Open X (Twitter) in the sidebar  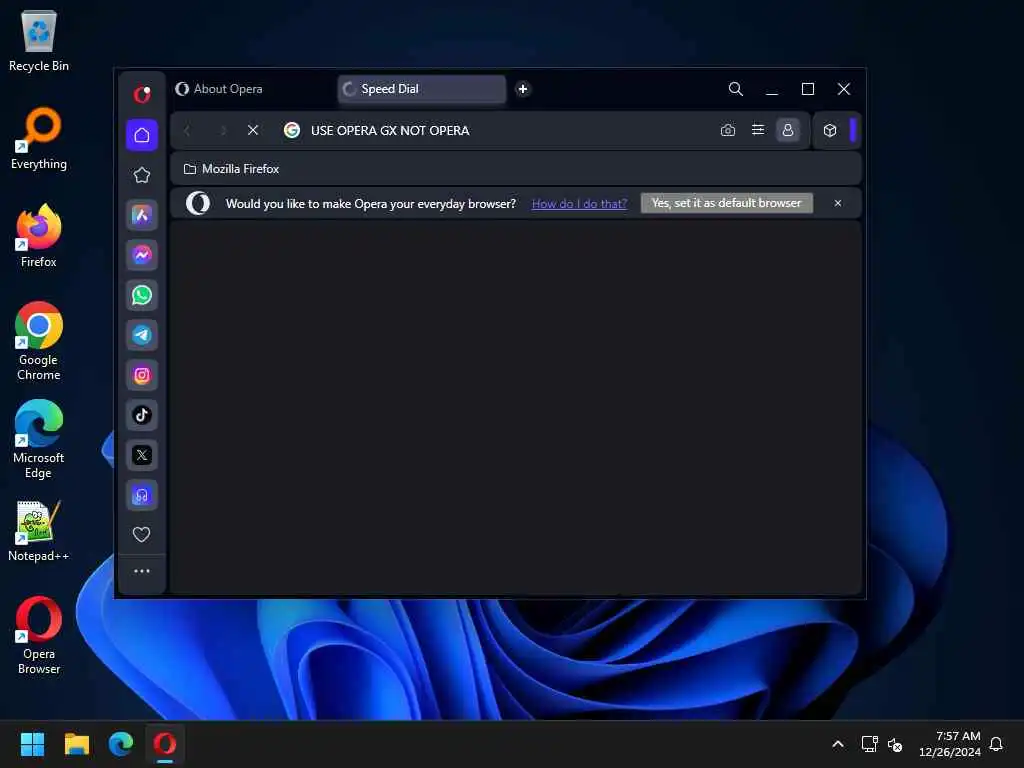pyautogui.click(x=142, y=455)
